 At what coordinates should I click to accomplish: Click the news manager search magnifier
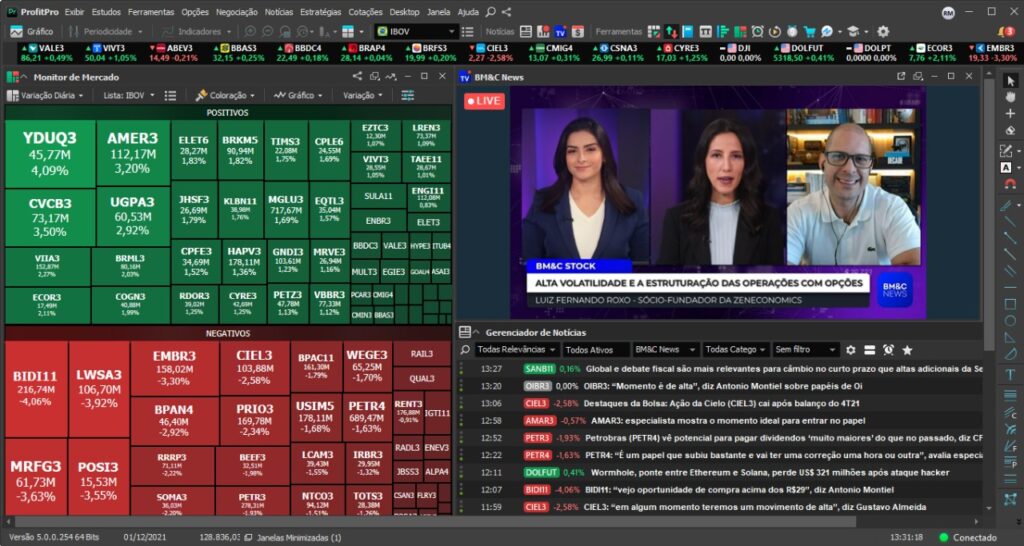pos(465,350)
